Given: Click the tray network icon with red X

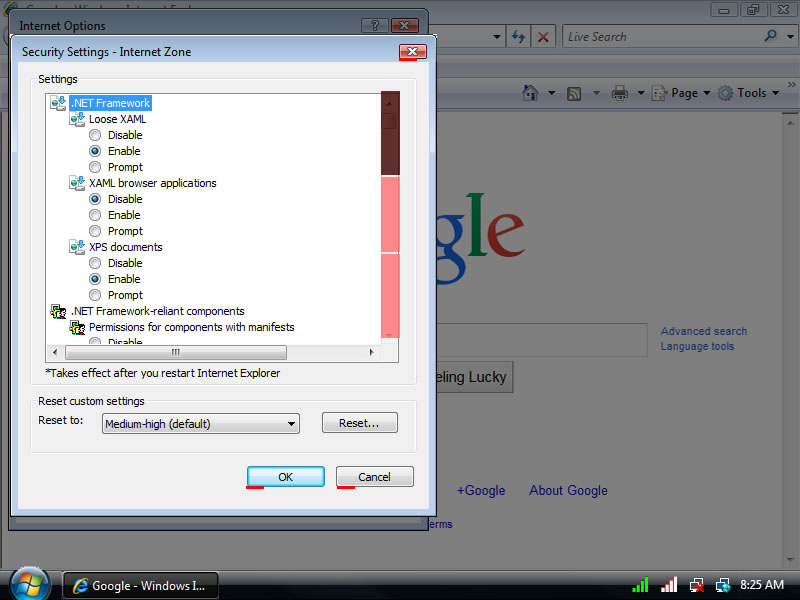Looking at the screenshot, I should click(697, 585).
